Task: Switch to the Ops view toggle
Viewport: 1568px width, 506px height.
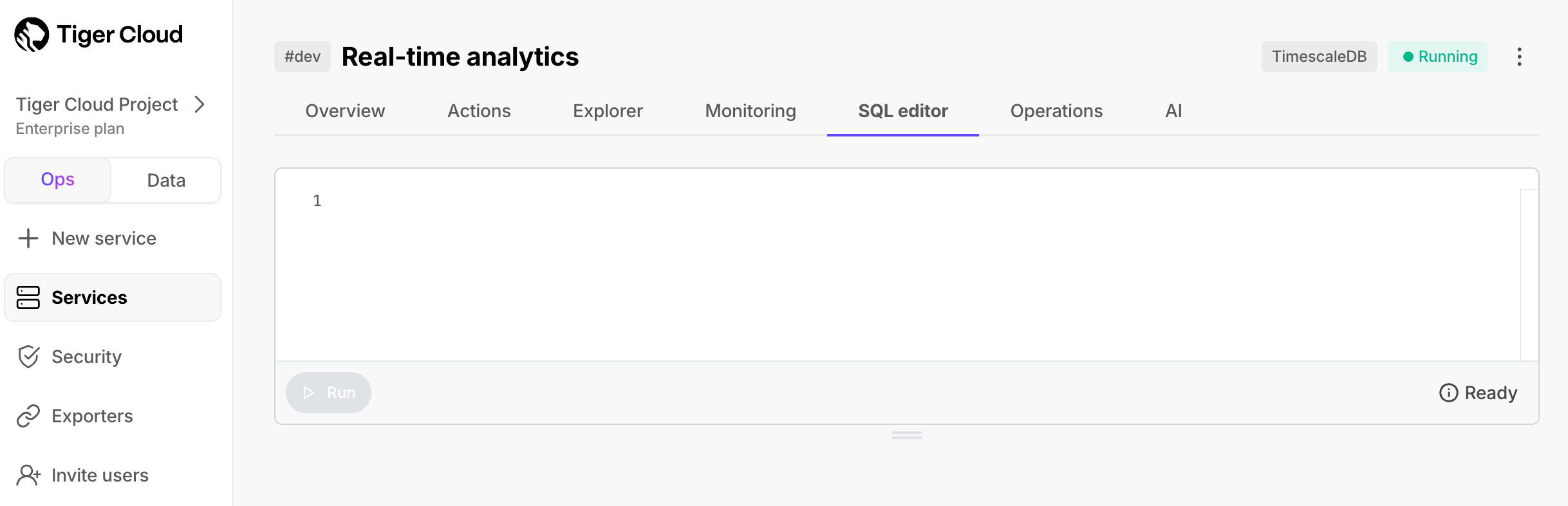Action: click(58, 180)
